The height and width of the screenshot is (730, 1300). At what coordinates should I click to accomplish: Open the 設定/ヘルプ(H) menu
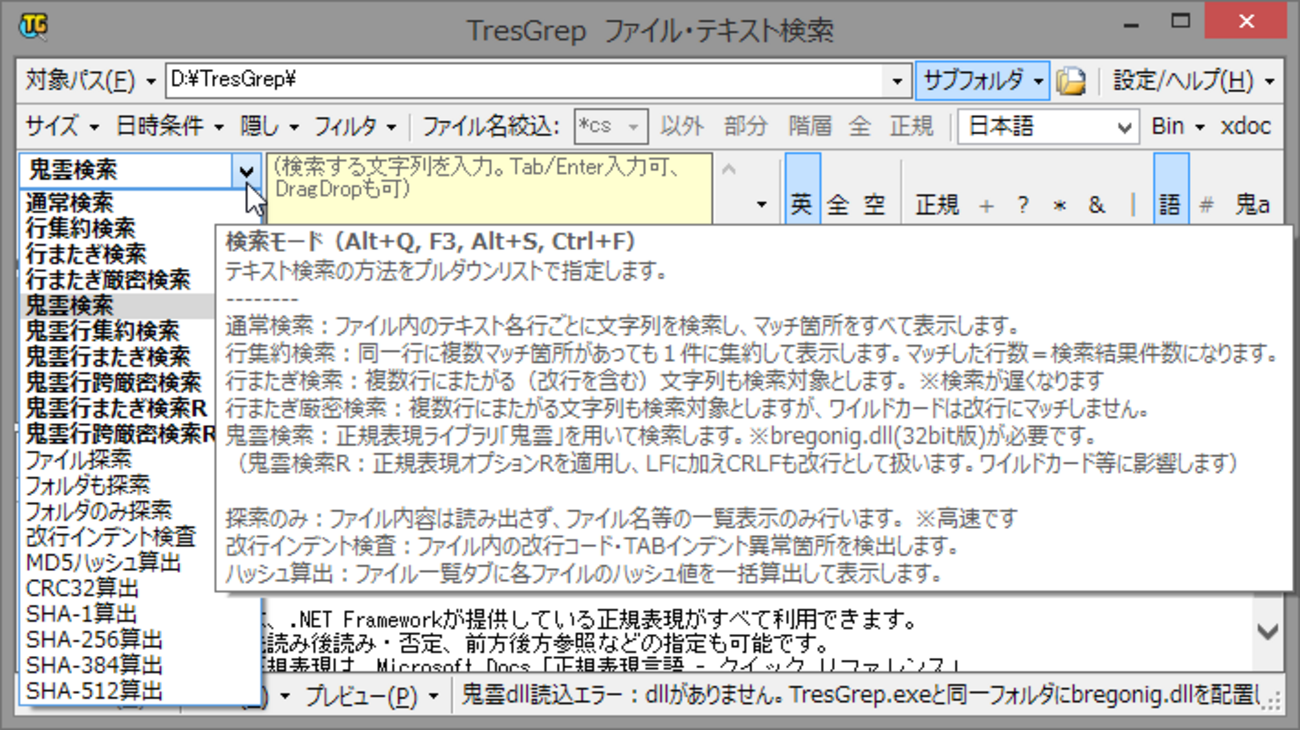pyautogui.click(x=1194, y=80)
